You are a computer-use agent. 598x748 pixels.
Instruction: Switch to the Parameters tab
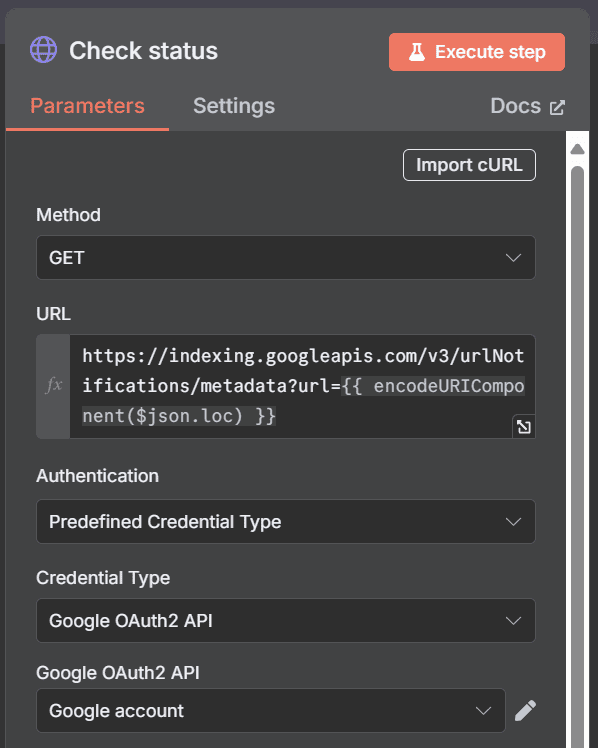coord(87,106)
